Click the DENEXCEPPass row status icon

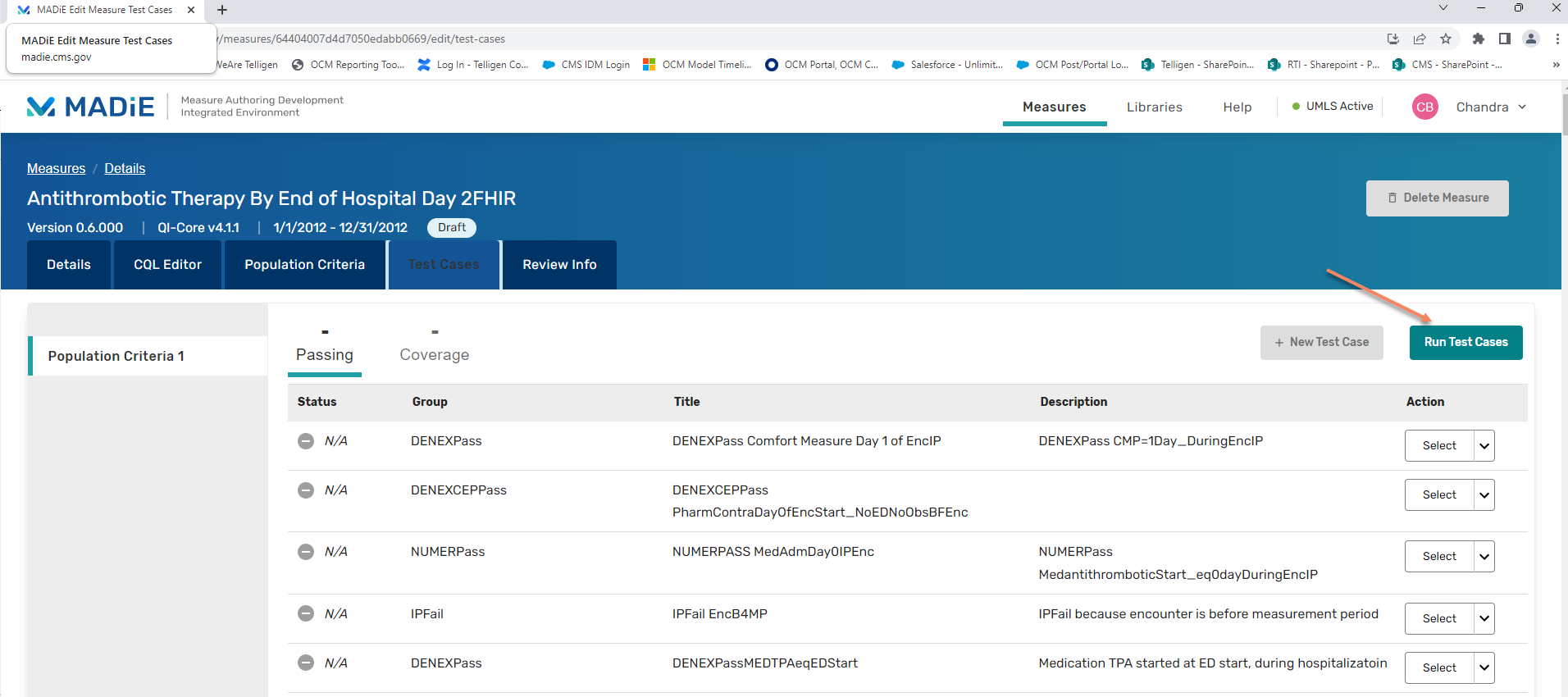tap(306, 490)
